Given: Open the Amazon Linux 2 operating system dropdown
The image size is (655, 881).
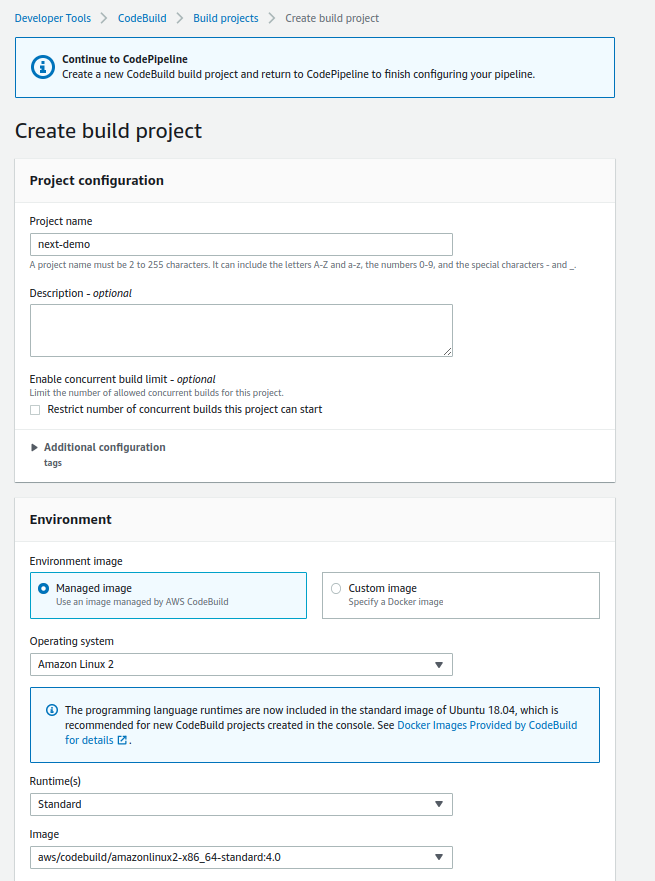Looking at the screenshot, I should [241, 664].
